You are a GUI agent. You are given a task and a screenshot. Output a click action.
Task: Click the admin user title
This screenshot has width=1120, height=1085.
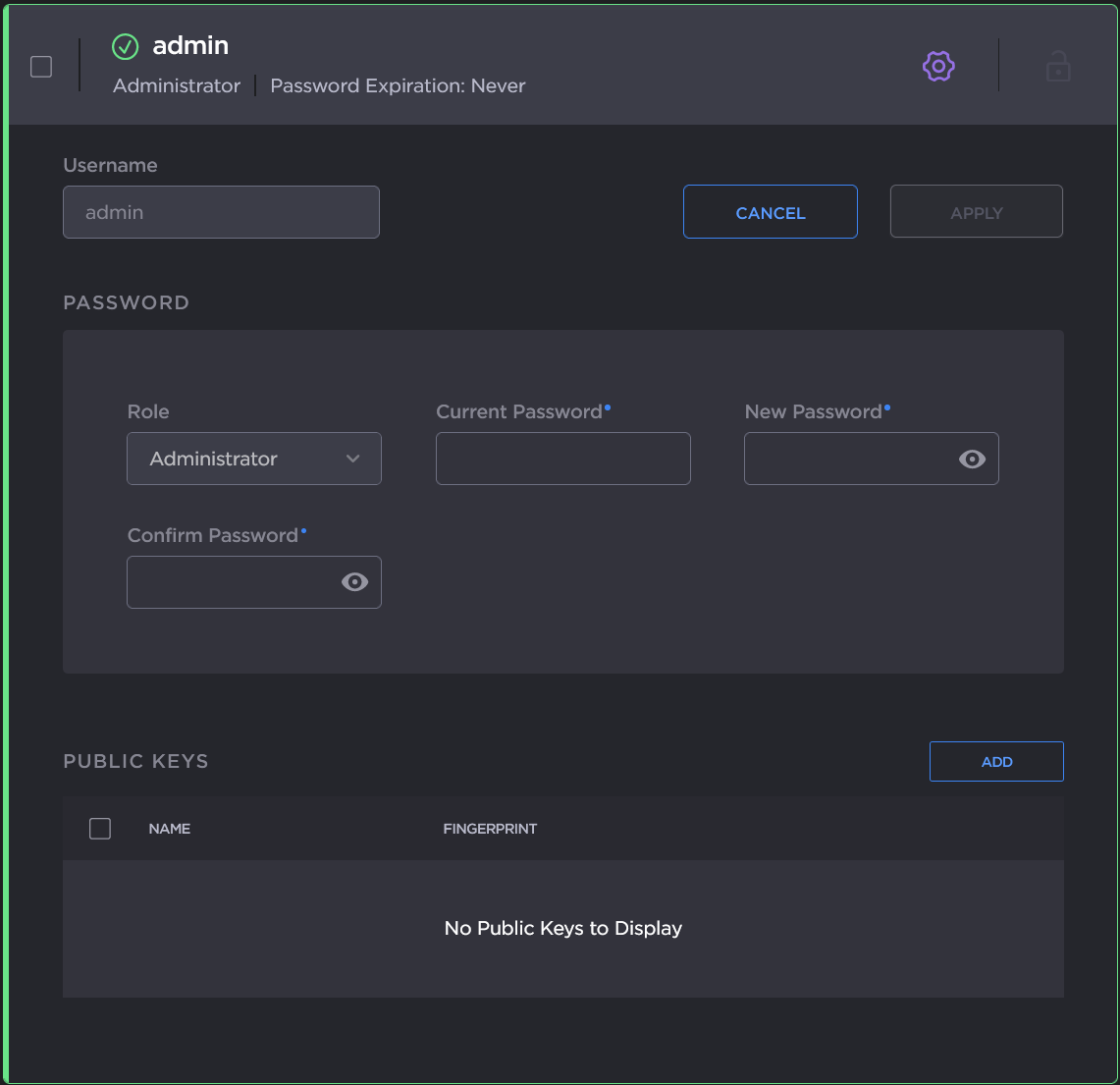[190, 46]
